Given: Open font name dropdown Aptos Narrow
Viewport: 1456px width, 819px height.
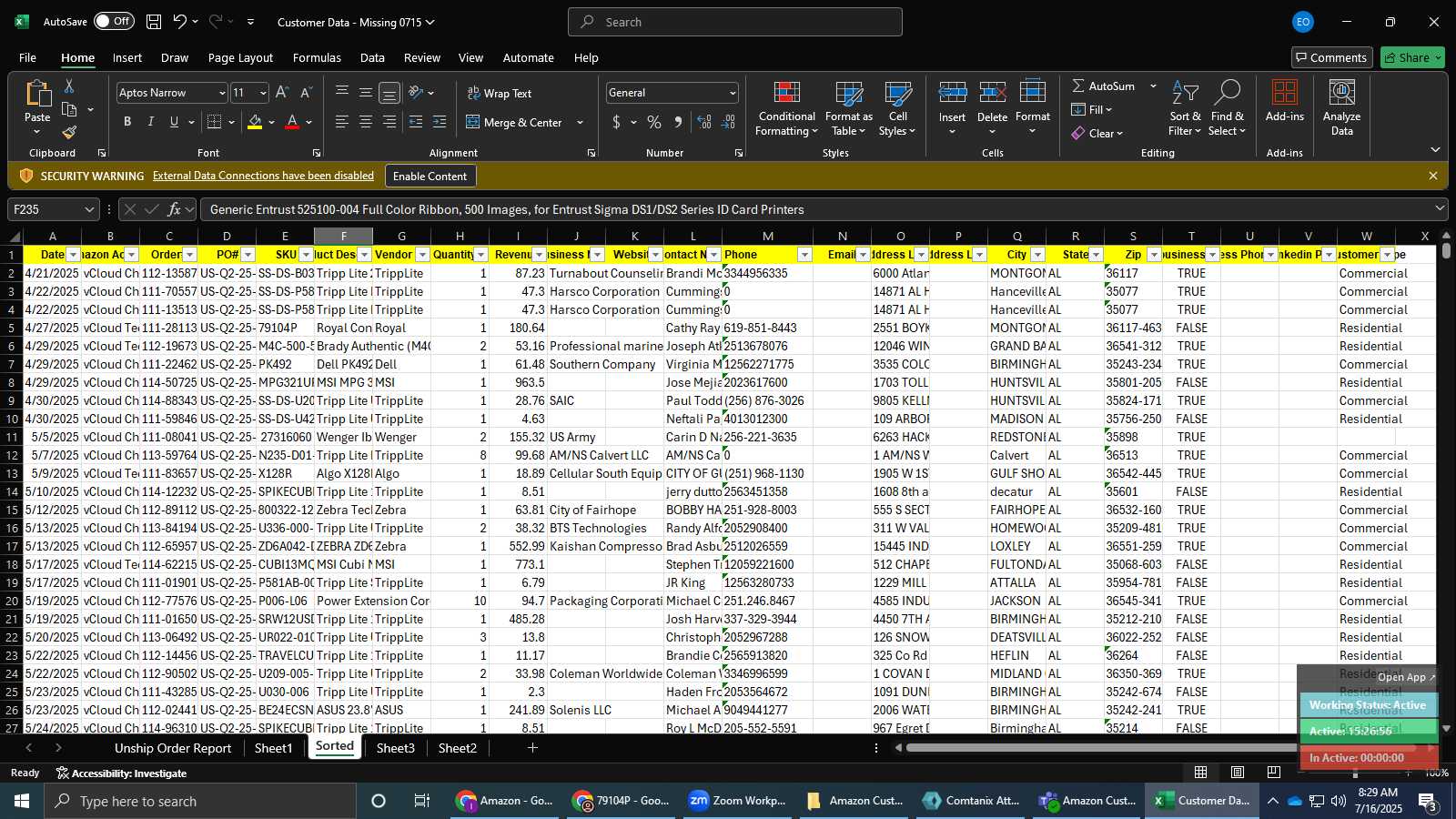Looking at the screenshot, I should click(x=221, y=93).
